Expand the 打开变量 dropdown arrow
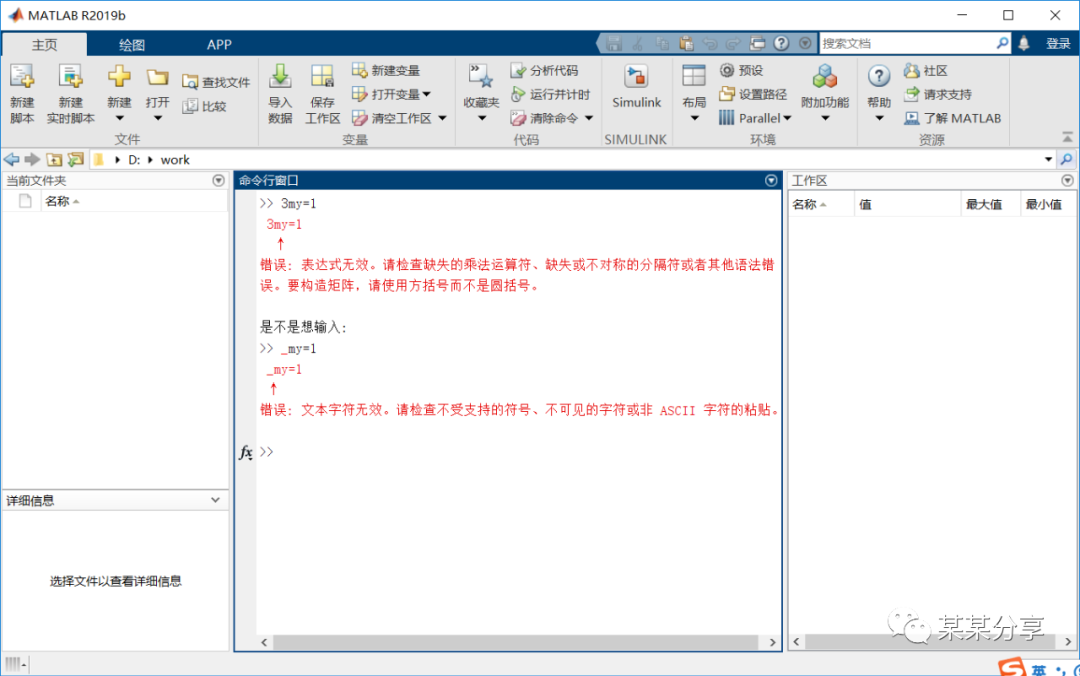1080x676 pixels. 427,94
